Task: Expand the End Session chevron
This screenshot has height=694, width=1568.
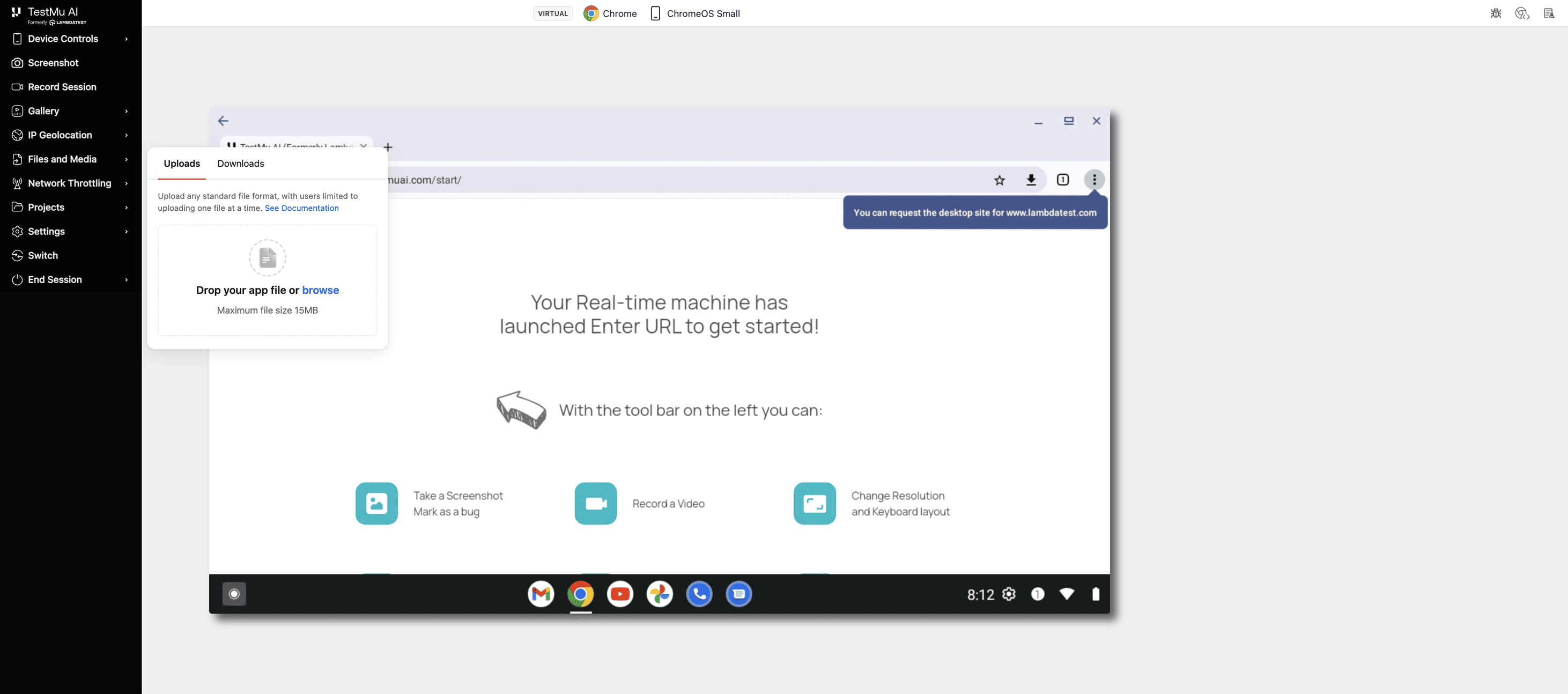Action: click(x=126, y=279)
